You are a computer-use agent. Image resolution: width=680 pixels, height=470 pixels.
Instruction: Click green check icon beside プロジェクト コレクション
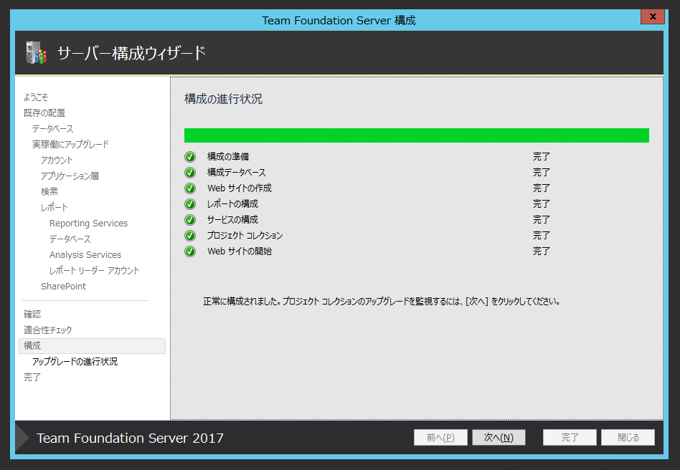point(190,235)
